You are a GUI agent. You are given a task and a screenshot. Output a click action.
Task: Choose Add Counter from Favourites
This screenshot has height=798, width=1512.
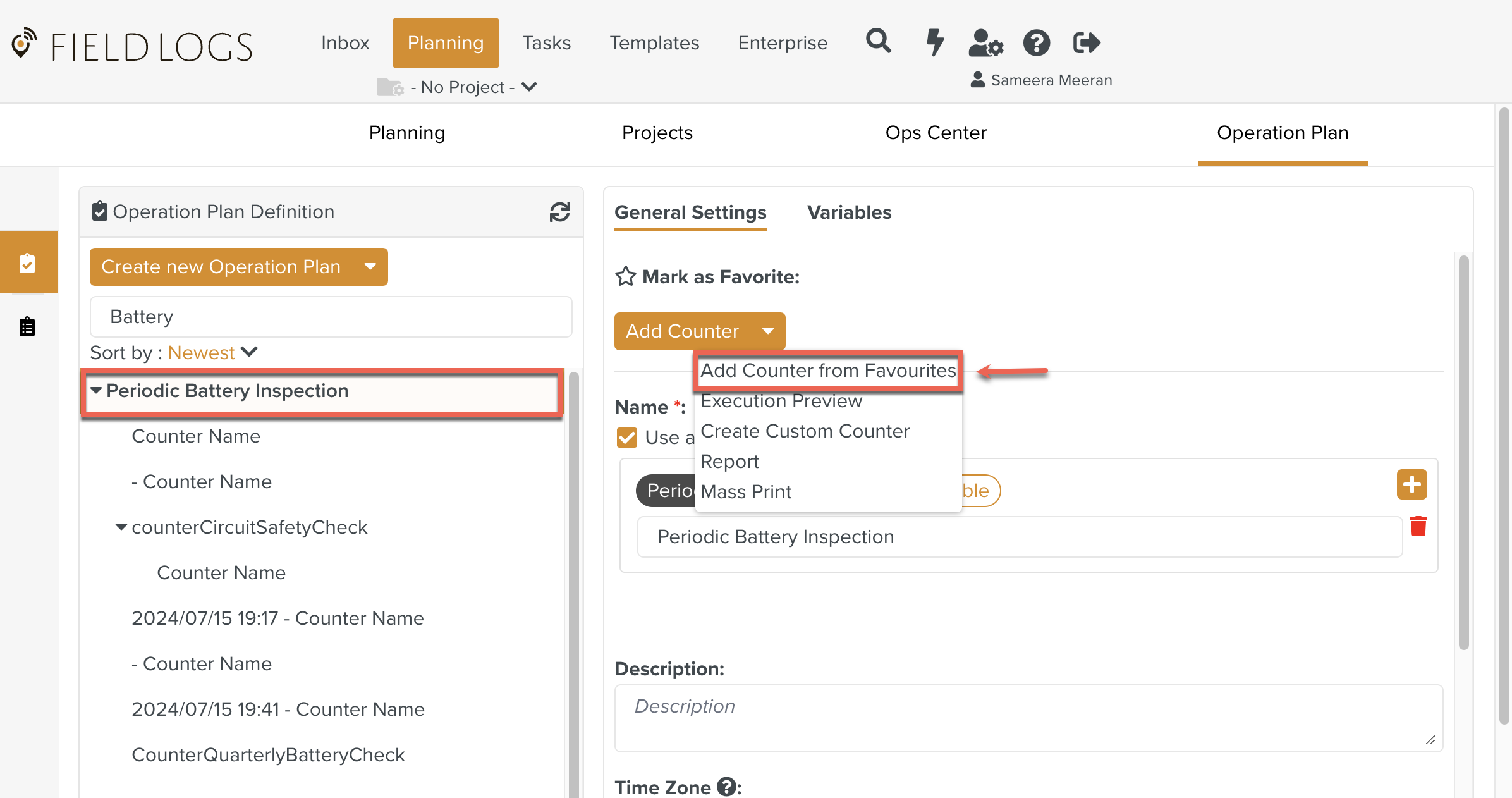(x=828, y=371)
